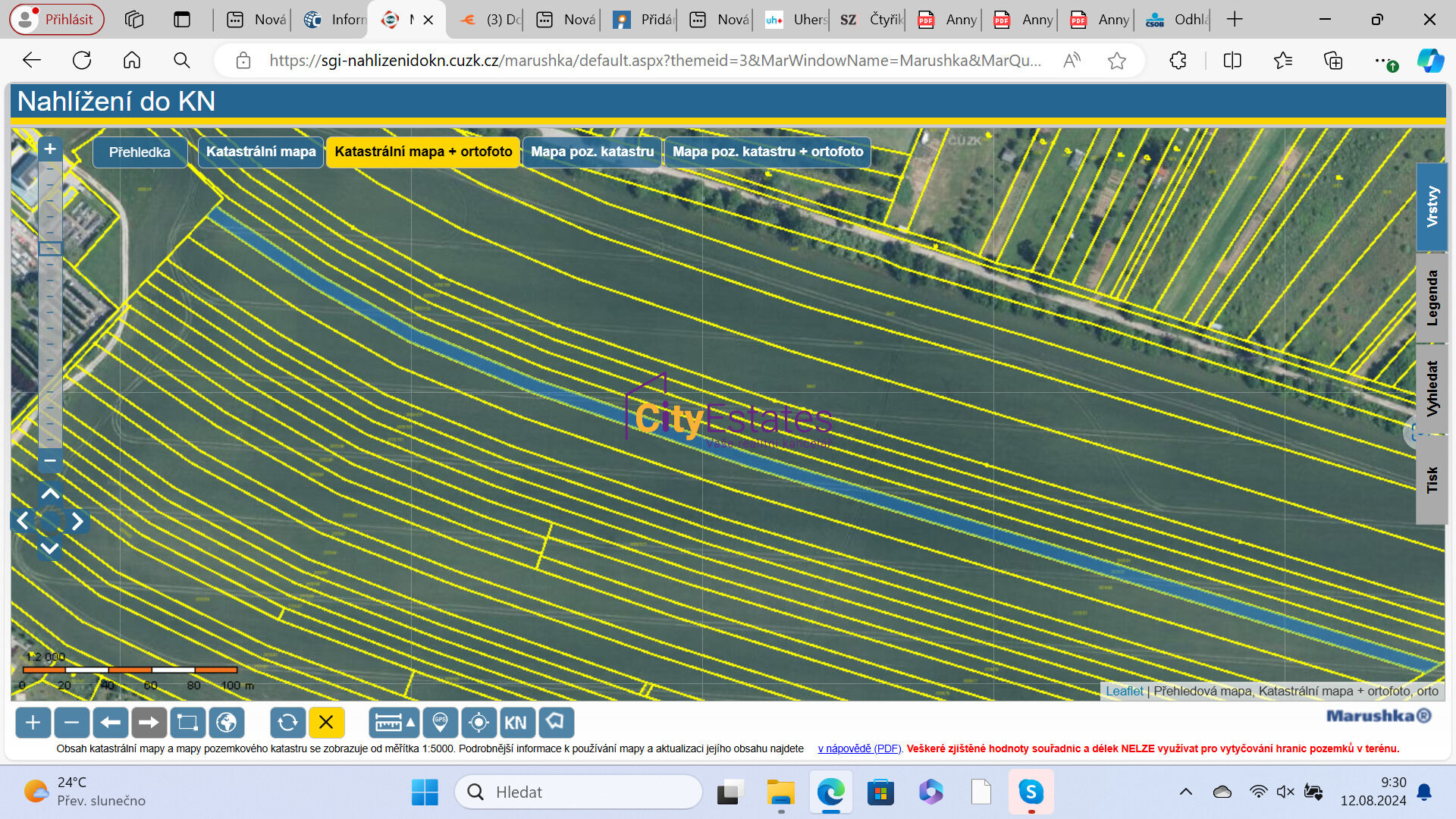
Task: Add page to favorites star
Action: pos(1116,61)
